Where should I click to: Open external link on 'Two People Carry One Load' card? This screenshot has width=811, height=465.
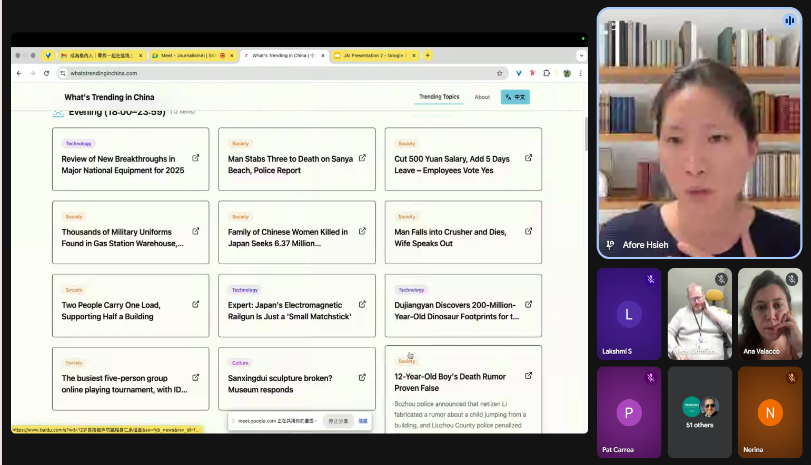coord(196,305)
